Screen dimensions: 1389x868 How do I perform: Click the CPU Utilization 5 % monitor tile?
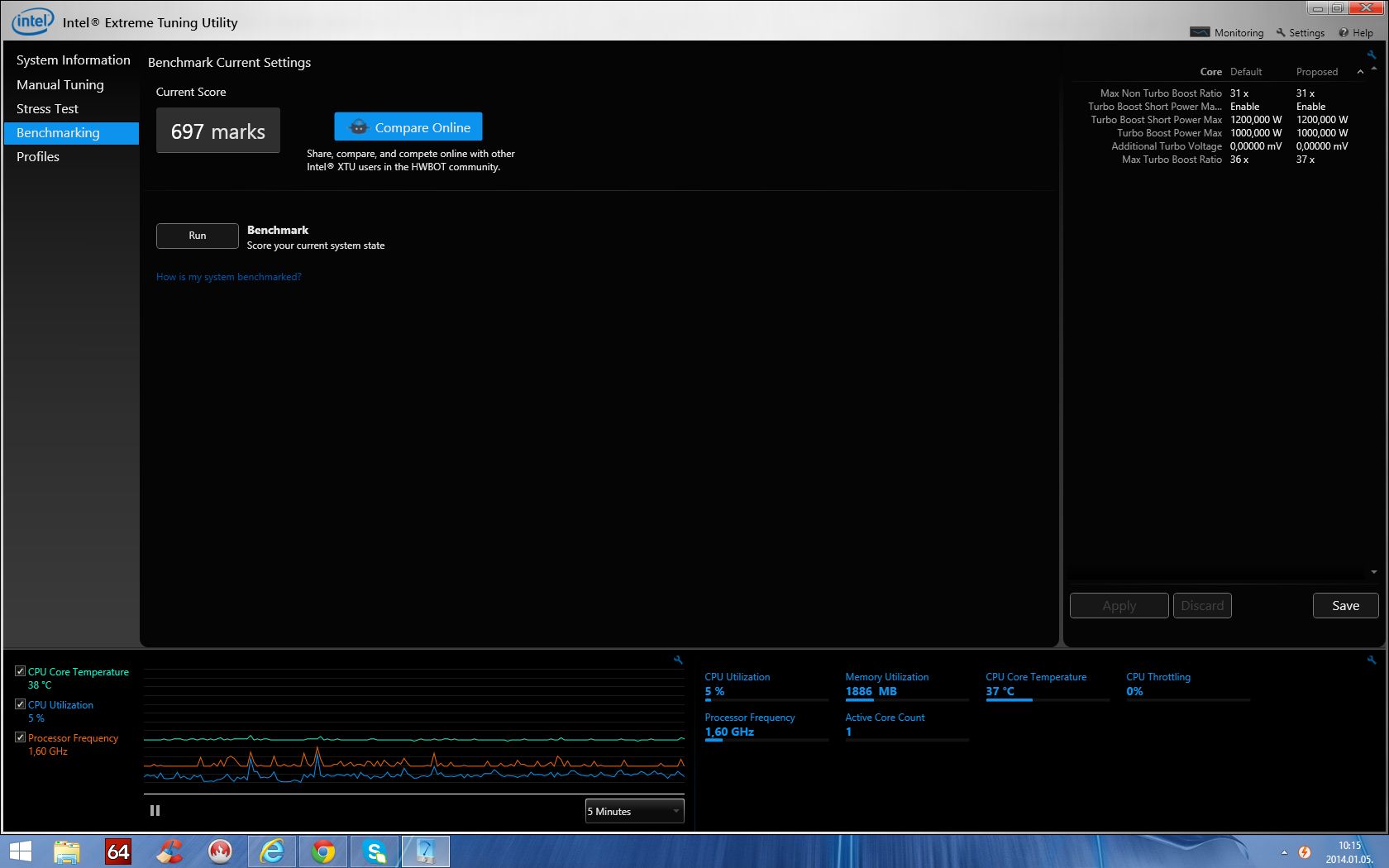pos(766,686)
